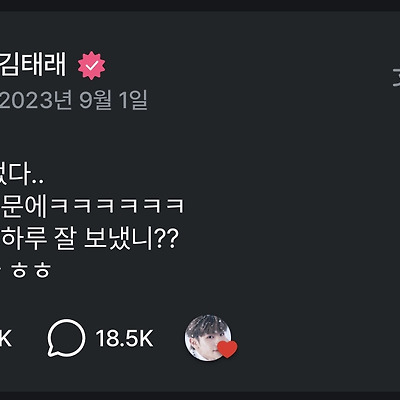The height and width of the screenshot is (400, 400).
Task: Tap the red heart on the avatar
Action: 227,349
